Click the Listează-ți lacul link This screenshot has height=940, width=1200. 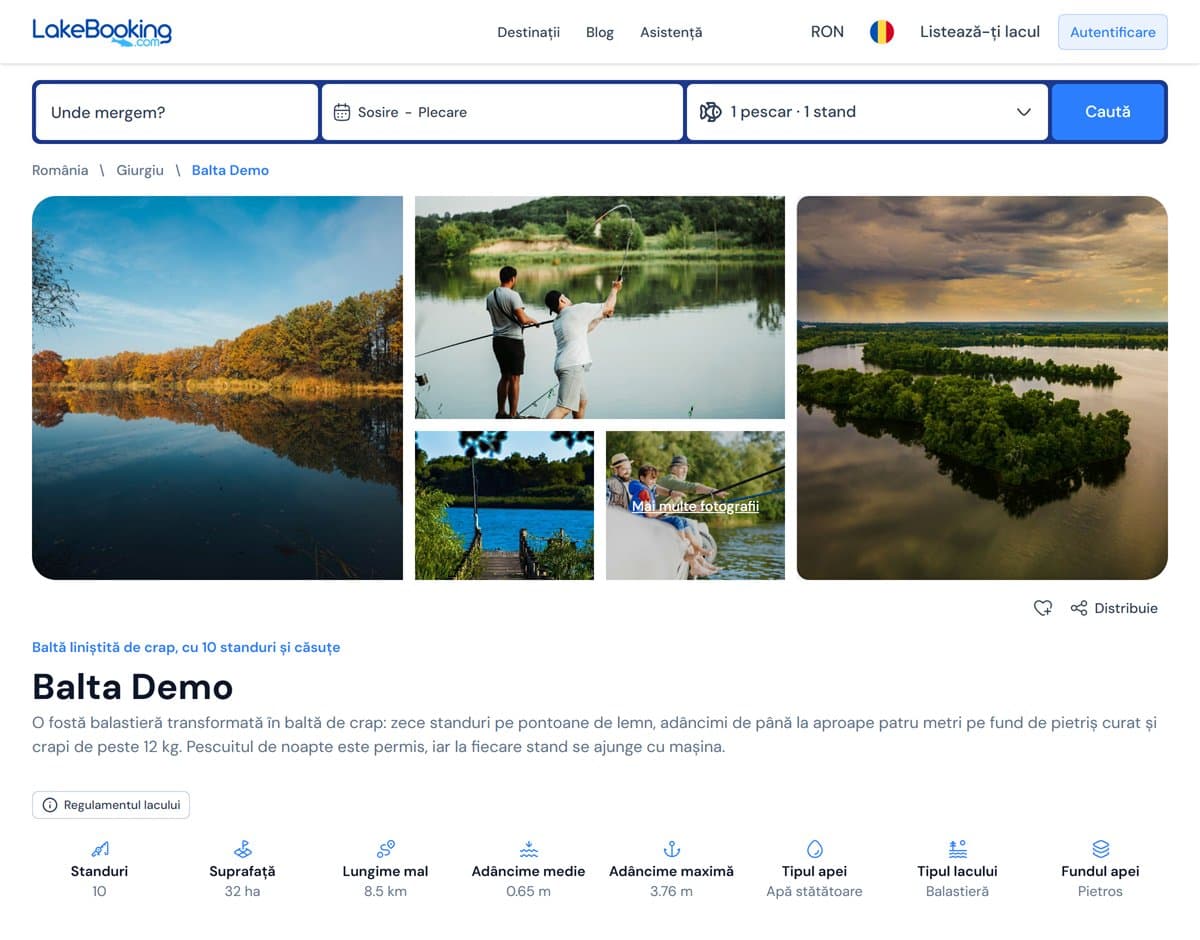[x=980, y=32]
